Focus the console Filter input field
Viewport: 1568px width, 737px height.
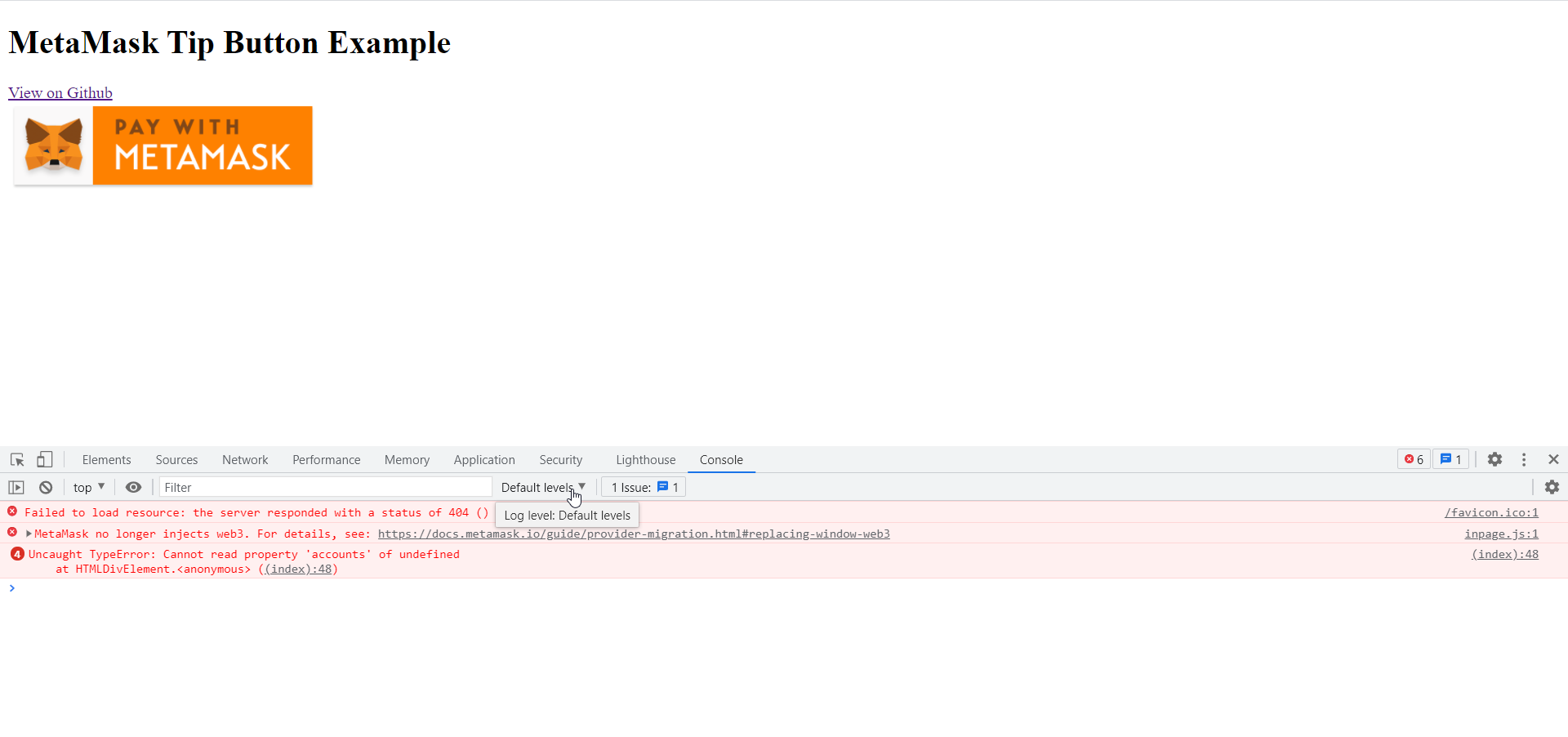(325, 488)
